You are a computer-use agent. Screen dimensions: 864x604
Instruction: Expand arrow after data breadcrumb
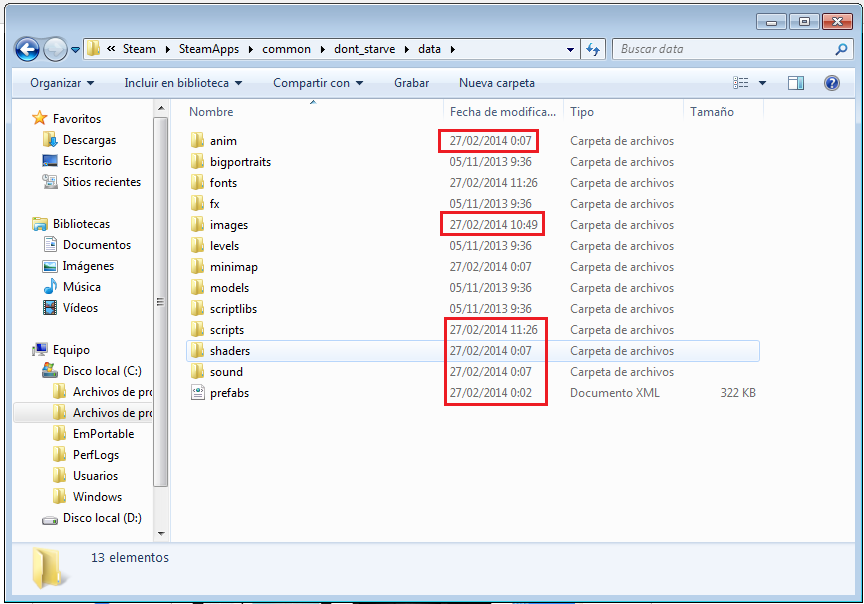pos(452,50)
